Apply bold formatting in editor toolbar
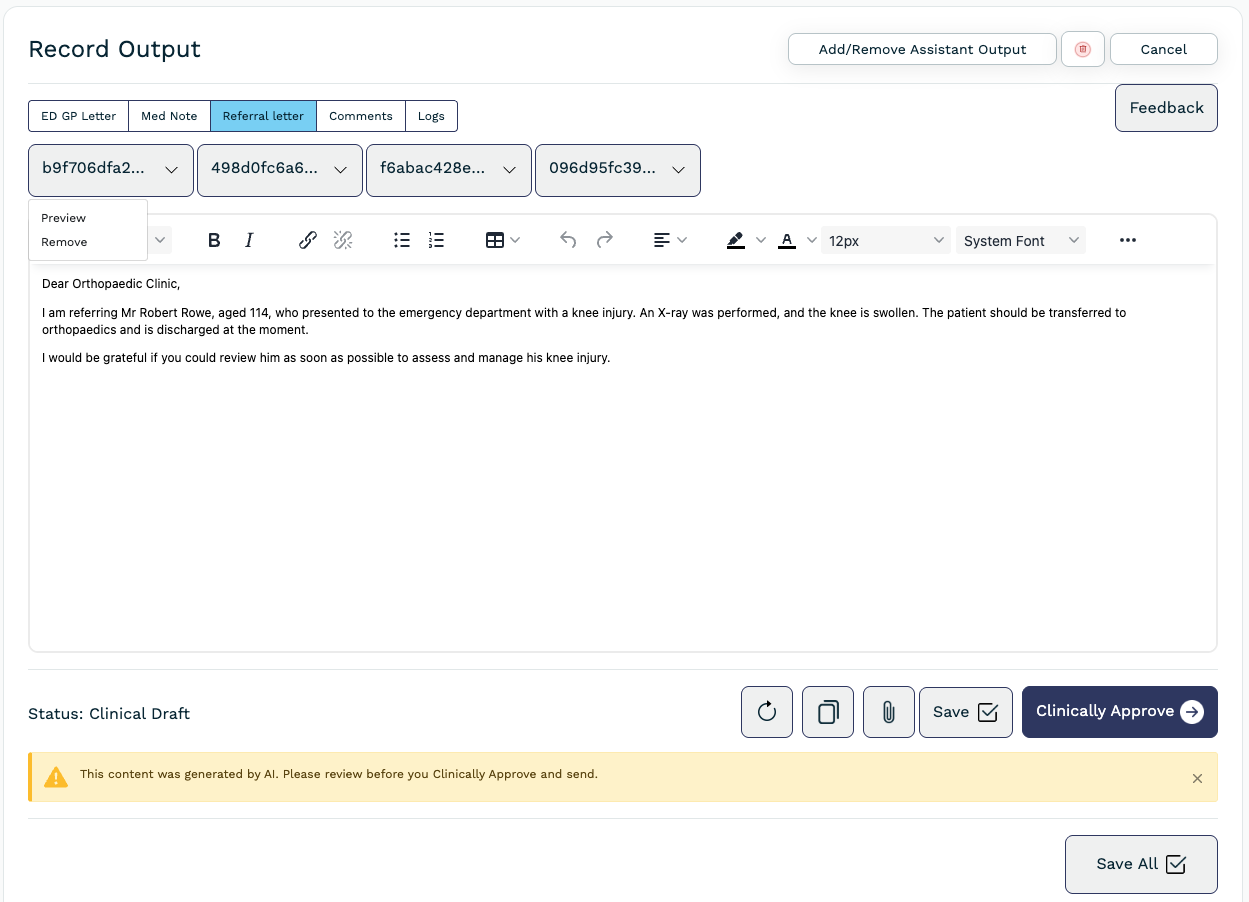 214,240
